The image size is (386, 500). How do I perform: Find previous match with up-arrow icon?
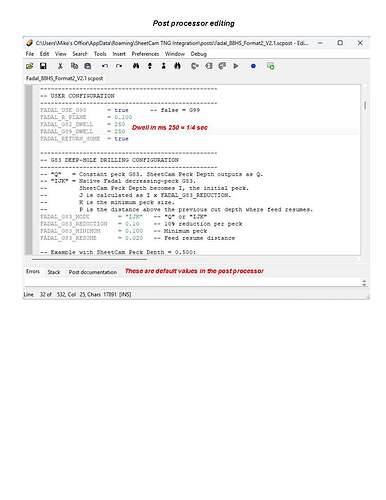(x=163, y=66)
